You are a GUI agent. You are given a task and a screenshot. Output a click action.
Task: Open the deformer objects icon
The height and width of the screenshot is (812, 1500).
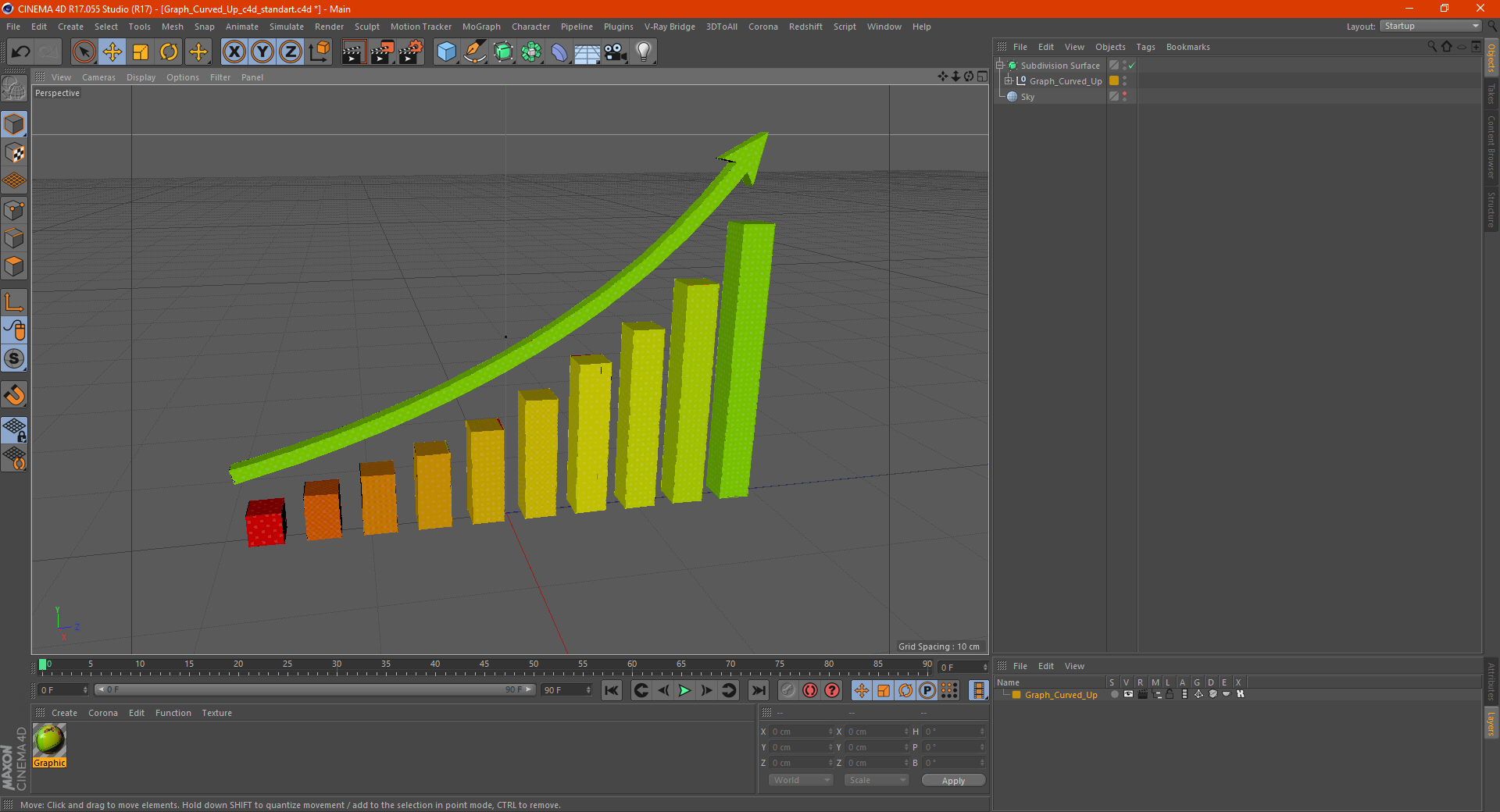click(x=559, y=52)
